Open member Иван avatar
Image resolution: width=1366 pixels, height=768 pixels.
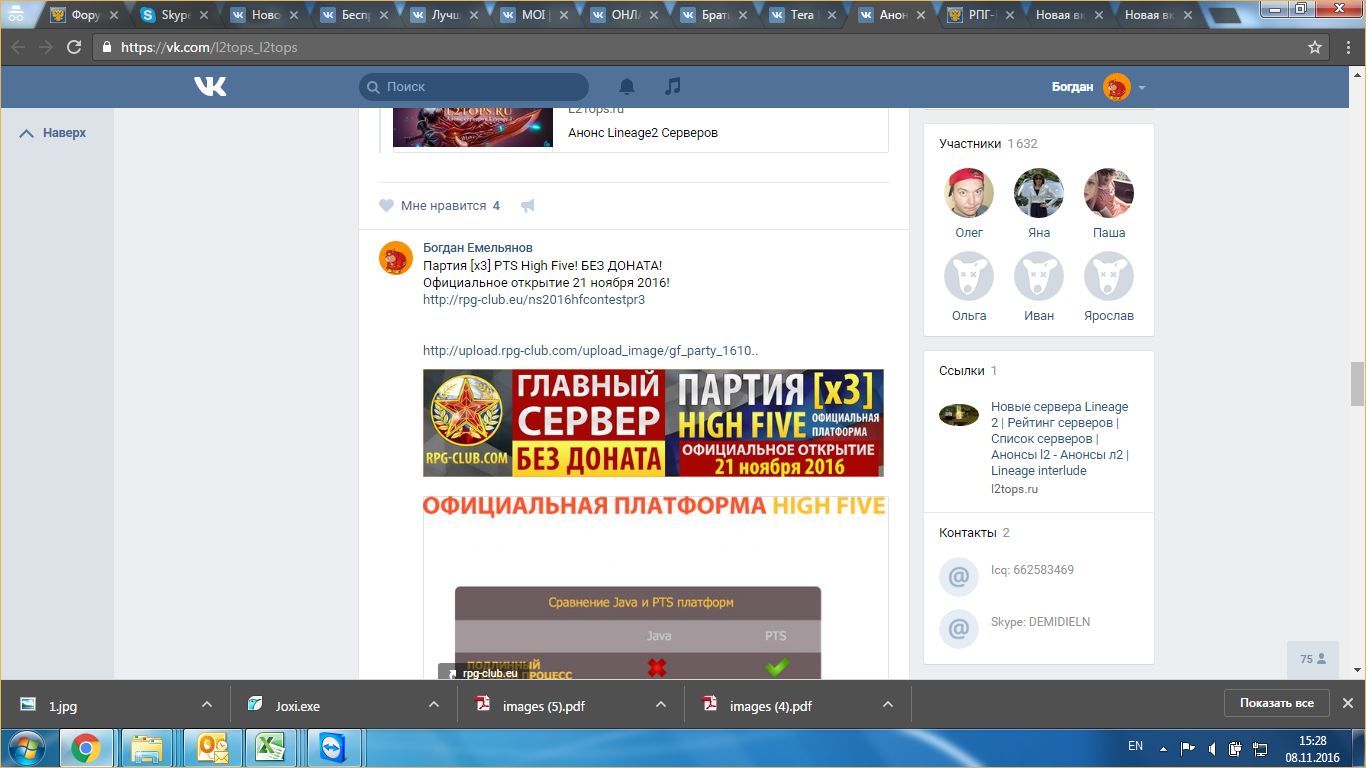pyautogui.click(x=1039, y=276)
